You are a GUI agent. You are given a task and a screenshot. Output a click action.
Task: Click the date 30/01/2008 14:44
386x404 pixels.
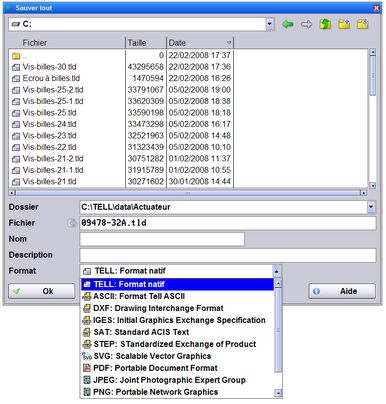click(x=200, y=182)
